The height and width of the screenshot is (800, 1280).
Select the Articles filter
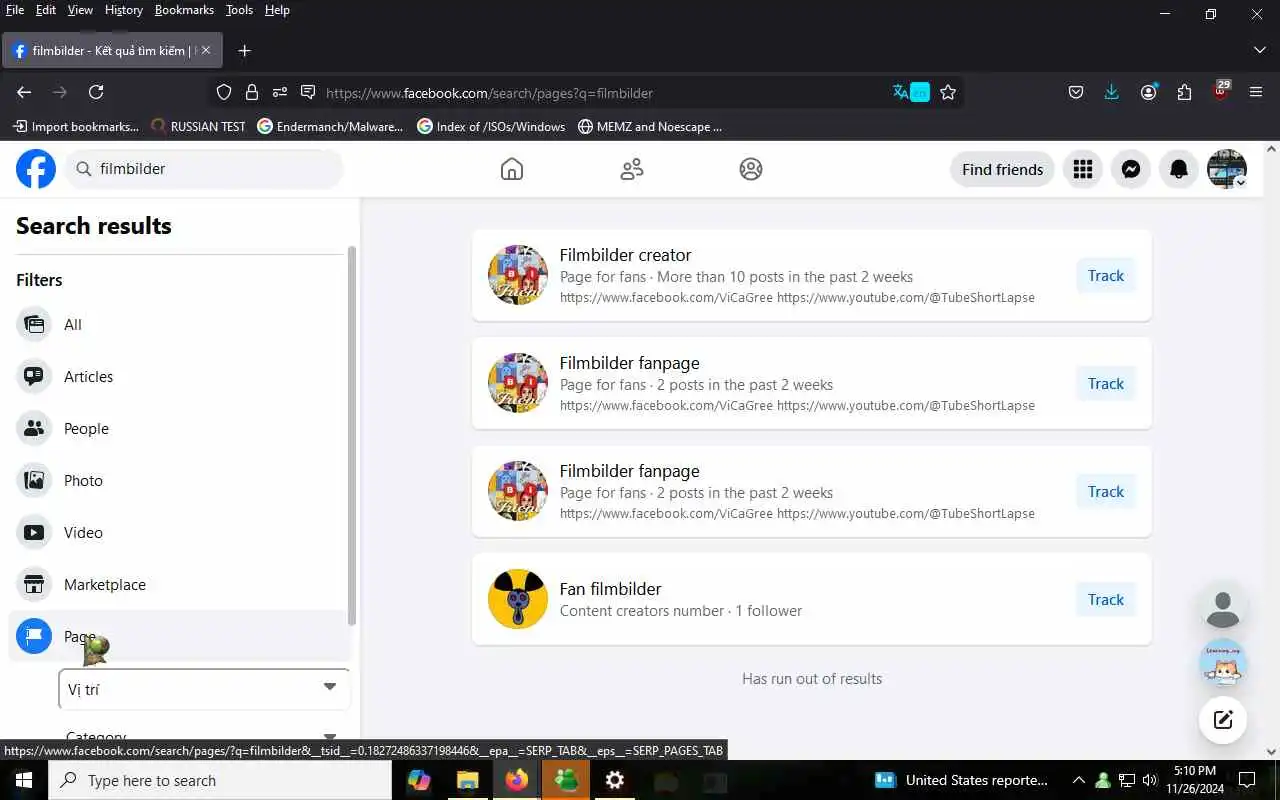(x=180, y=376)
